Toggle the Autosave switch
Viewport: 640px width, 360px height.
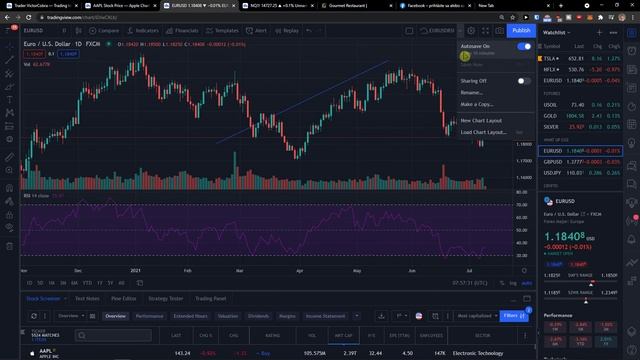click(524, 47)
